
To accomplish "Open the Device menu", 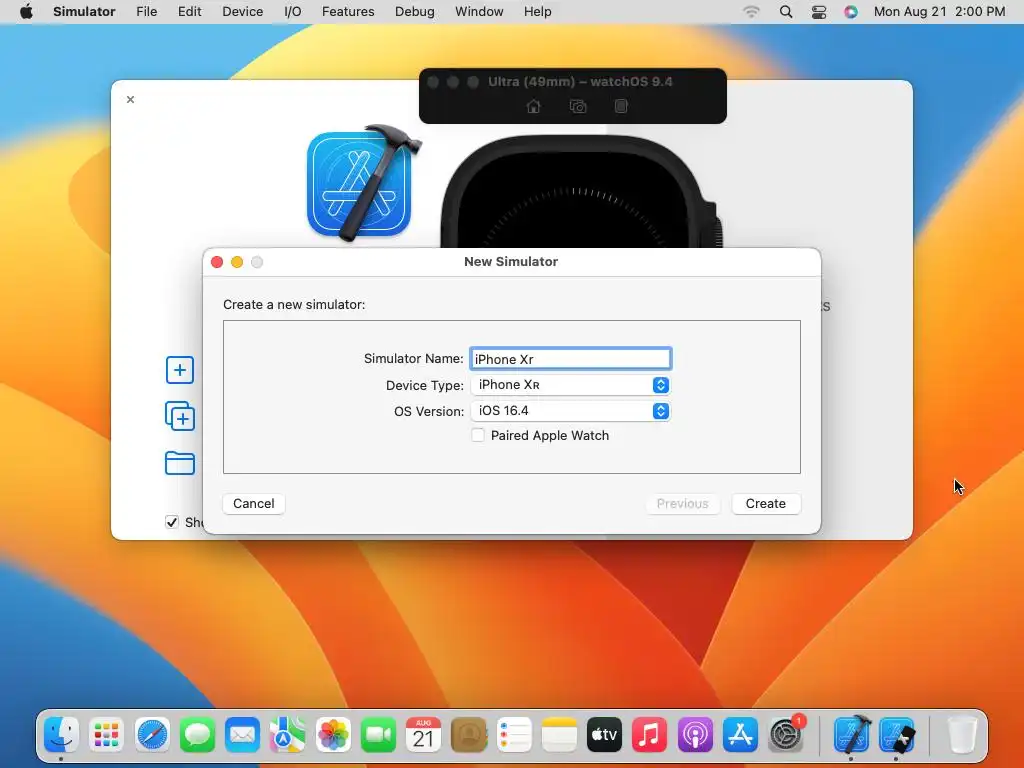I will tap(242, 12).
